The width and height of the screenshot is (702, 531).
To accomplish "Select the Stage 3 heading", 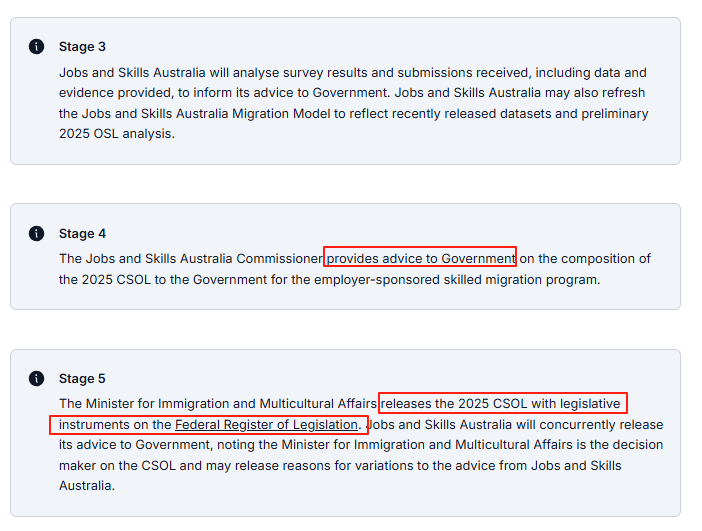I will [x=82, y=47].
